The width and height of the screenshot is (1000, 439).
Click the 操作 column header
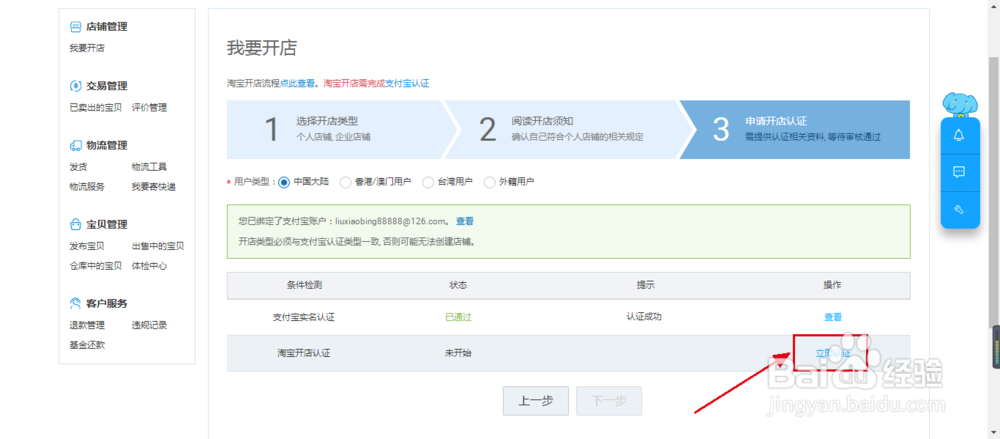point(833,285)
